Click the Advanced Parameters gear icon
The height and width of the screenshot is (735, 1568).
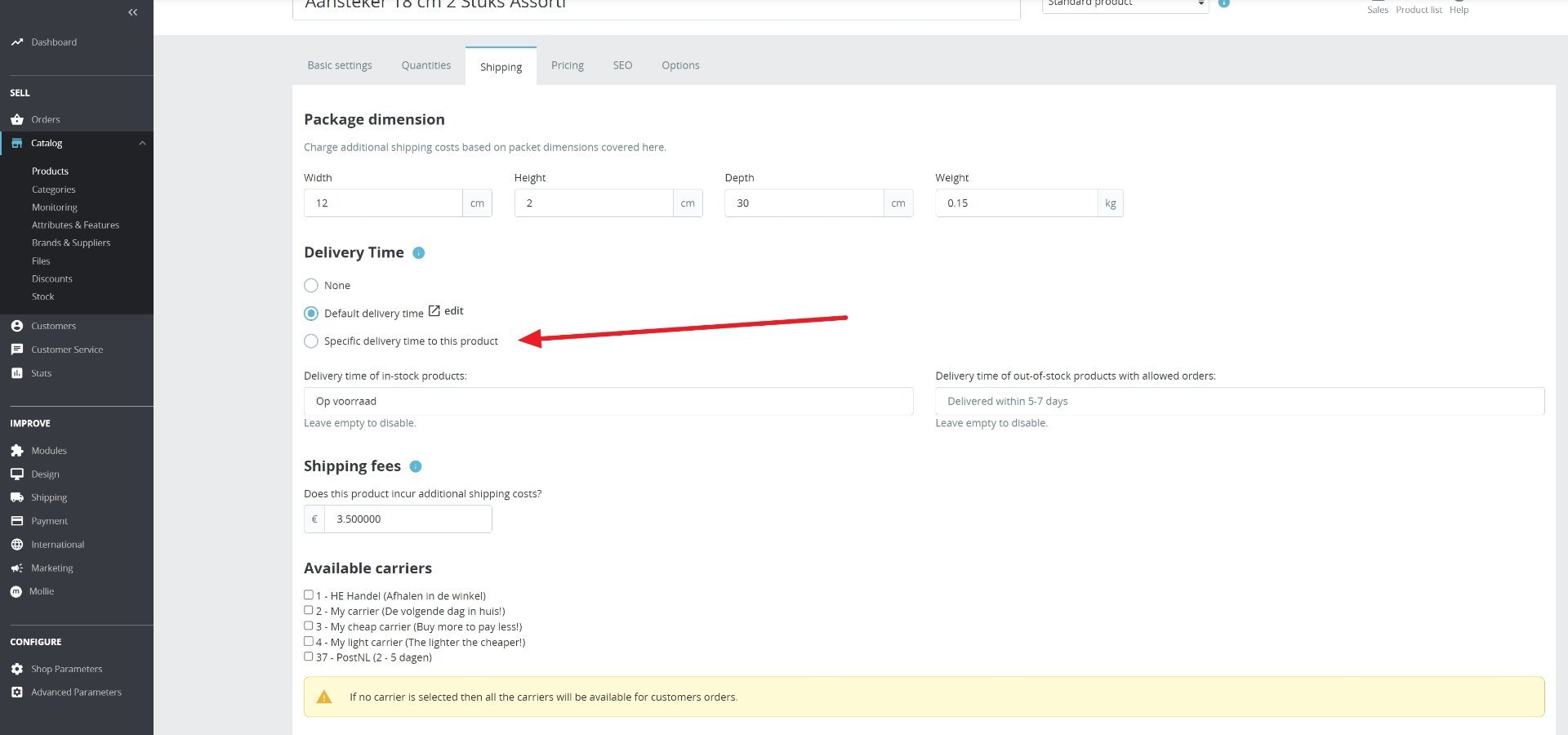point(16,693)
